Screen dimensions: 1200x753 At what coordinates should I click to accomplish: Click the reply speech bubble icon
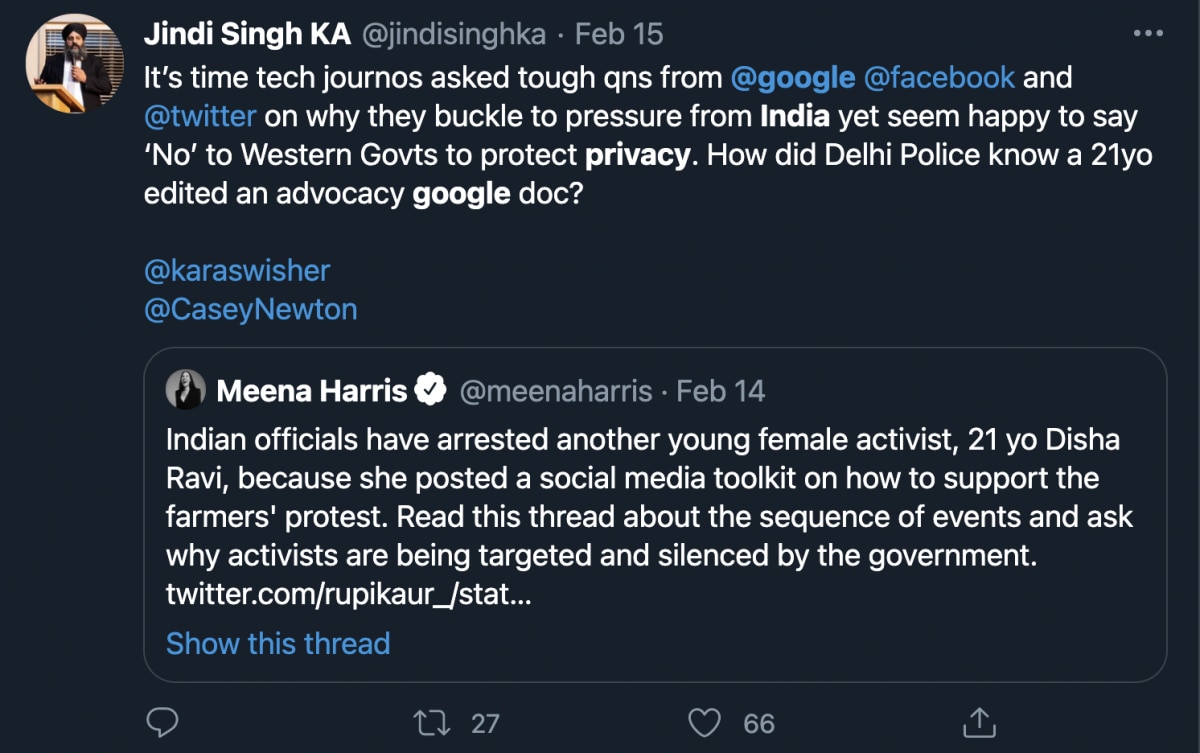coord(162,721)
